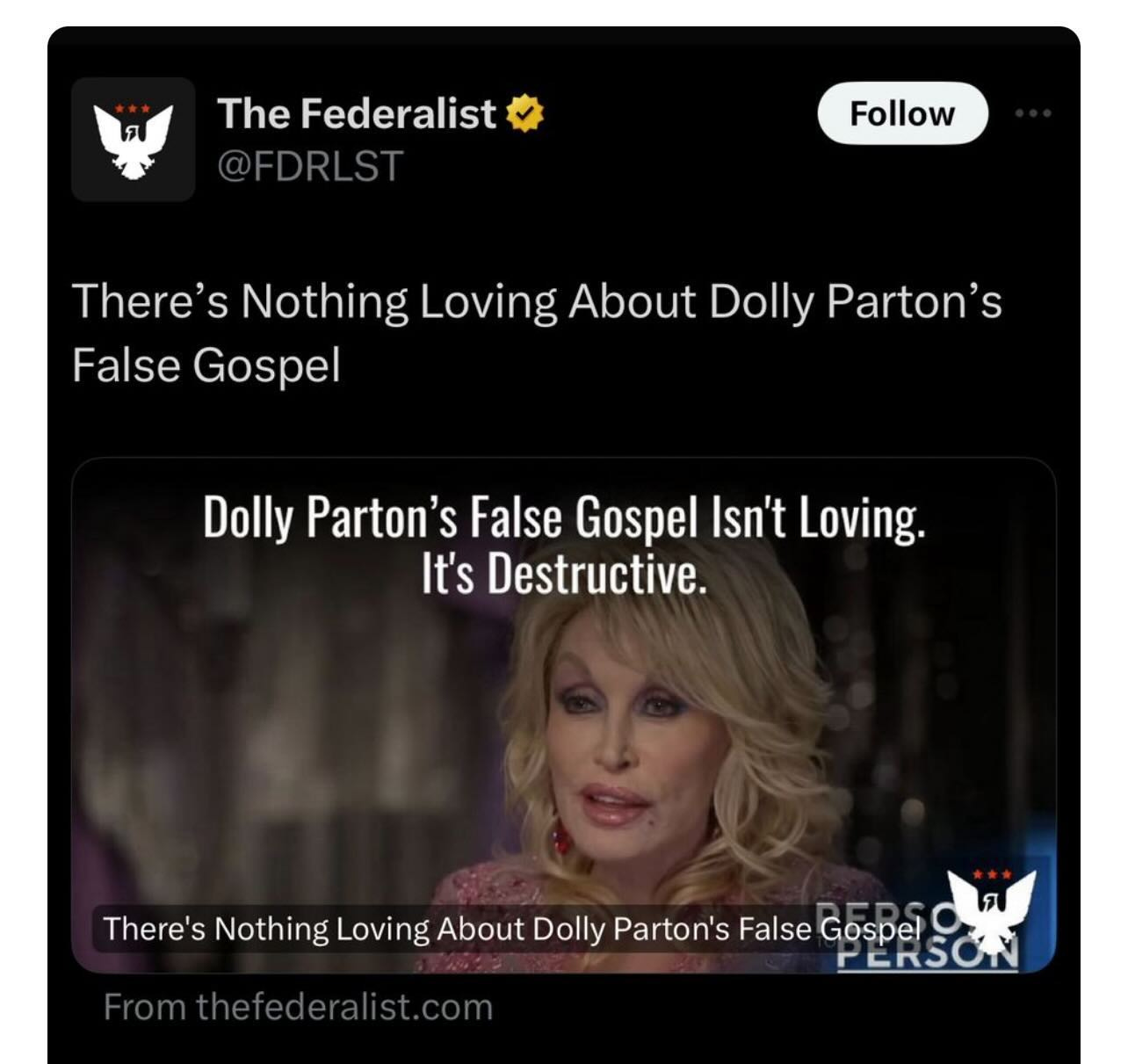This screenshot has height=1064, width=1128.
Task: Click the red earring in the preview image
Action: click(x=558, y=836)
